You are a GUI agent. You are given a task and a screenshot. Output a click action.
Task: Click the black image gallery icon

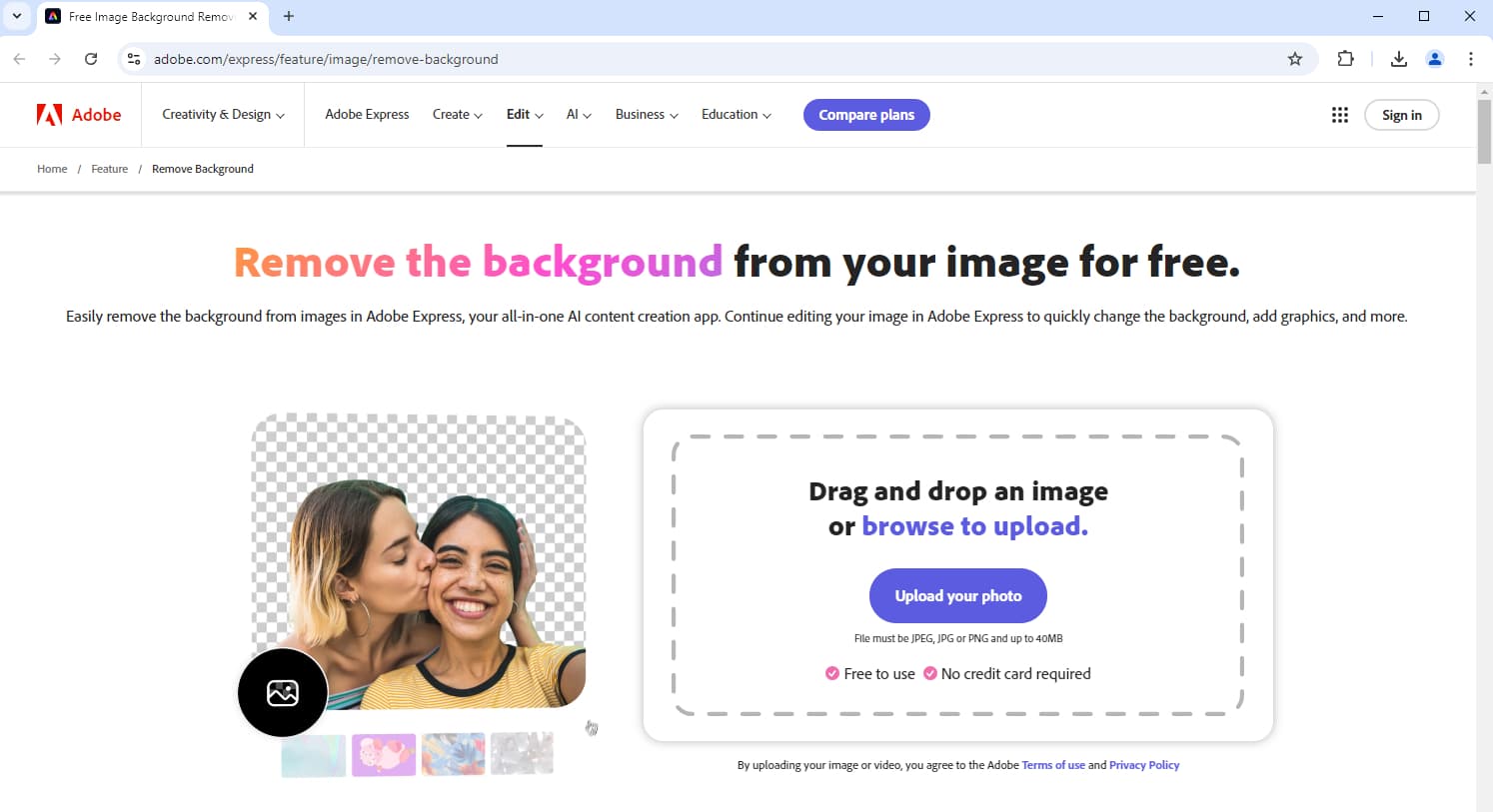(x=282, y=691)
